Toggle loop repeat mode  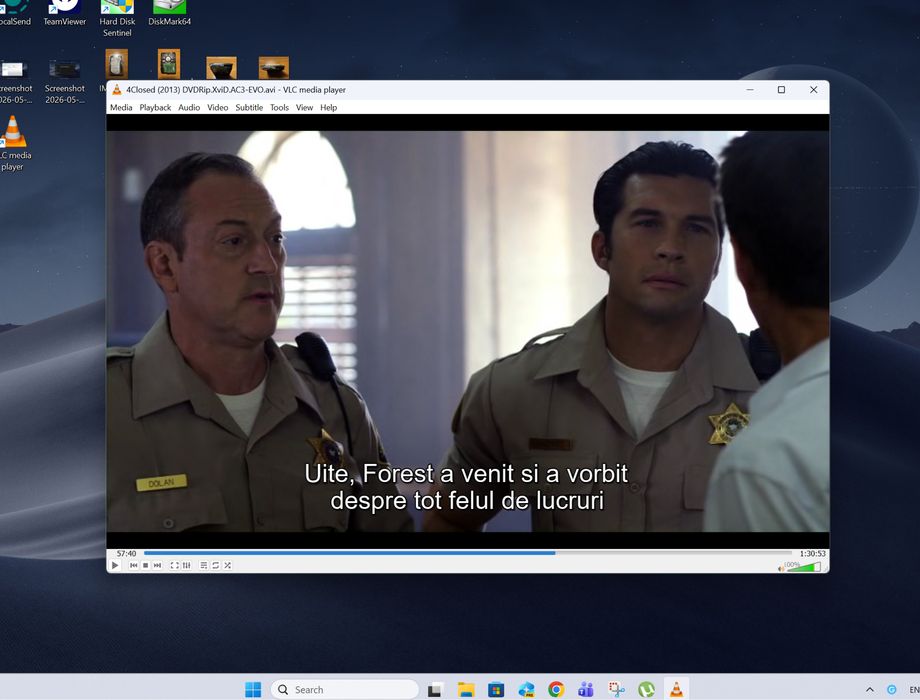(x=215, y=565)
